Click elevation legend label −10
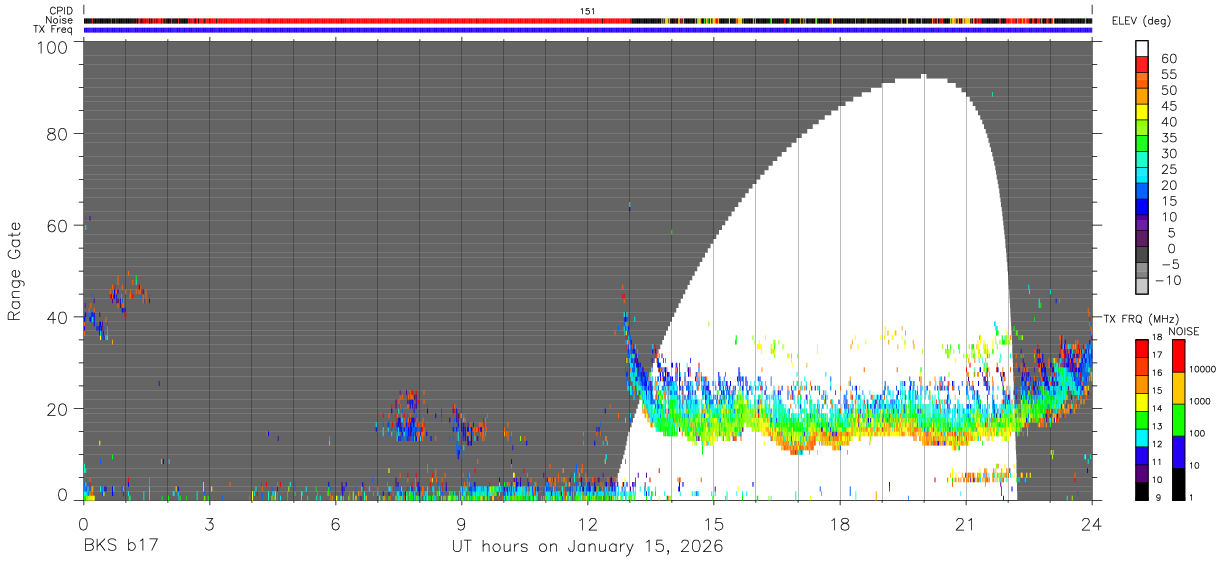This screenshot has height=567, width=1228. (x=1170, y=281)
